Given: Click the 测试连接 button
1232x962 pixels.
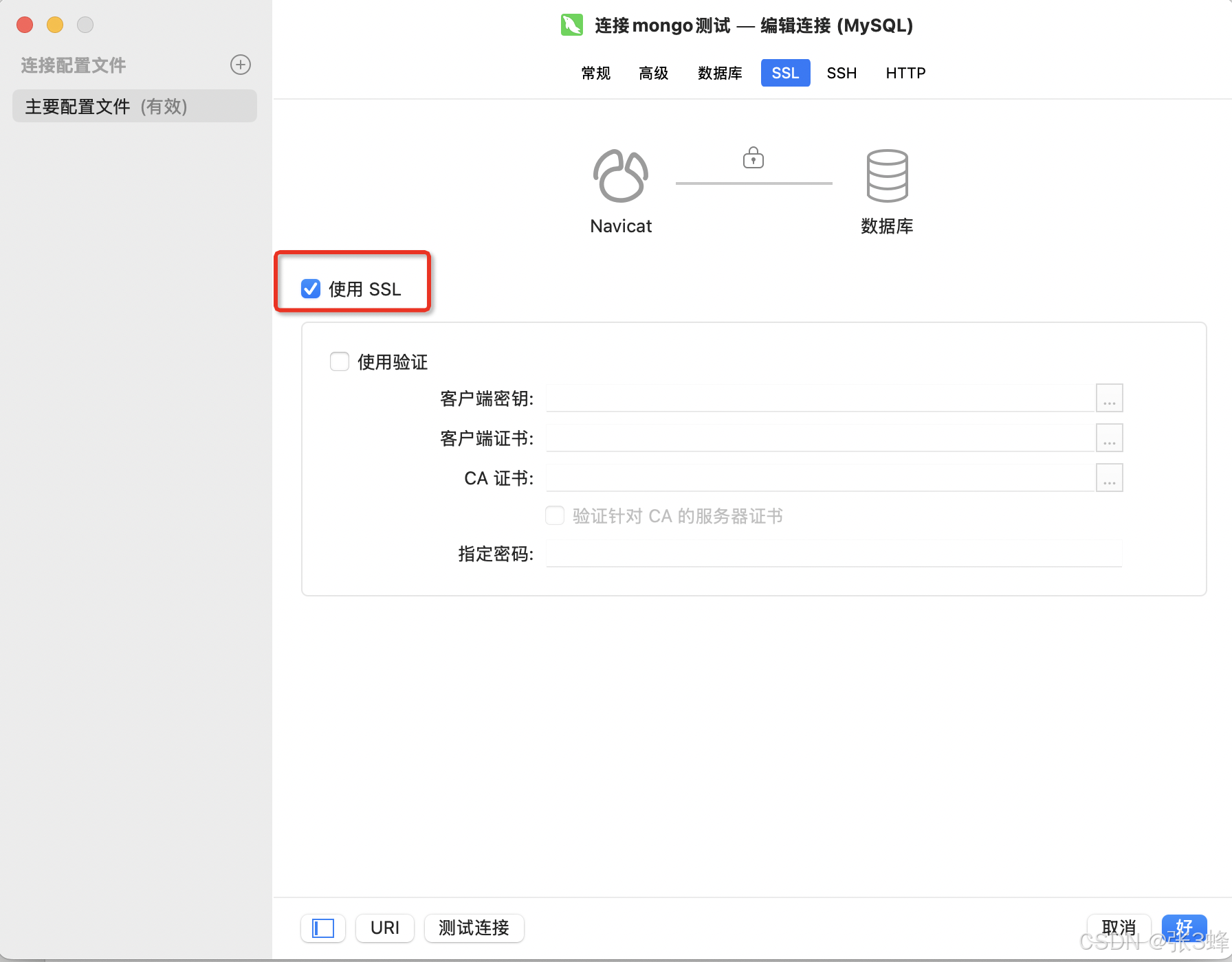Looking at the screenshot, I should tap(474, 928).
